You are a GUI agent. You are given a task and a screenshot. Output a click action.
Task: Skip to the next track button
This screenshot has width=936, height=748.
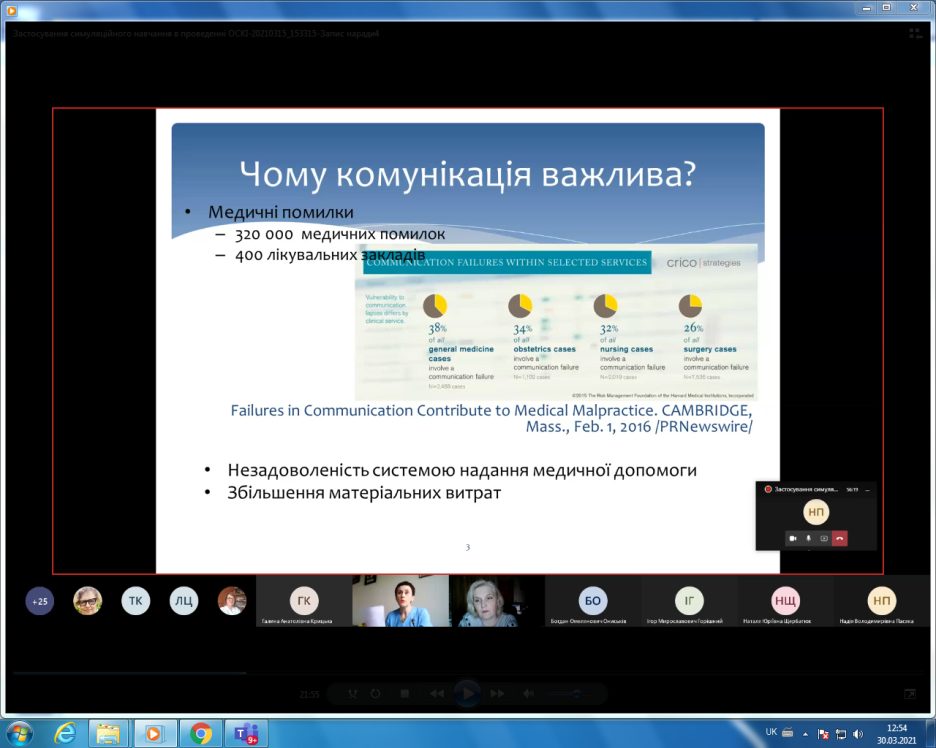click(x=497, y=693)
